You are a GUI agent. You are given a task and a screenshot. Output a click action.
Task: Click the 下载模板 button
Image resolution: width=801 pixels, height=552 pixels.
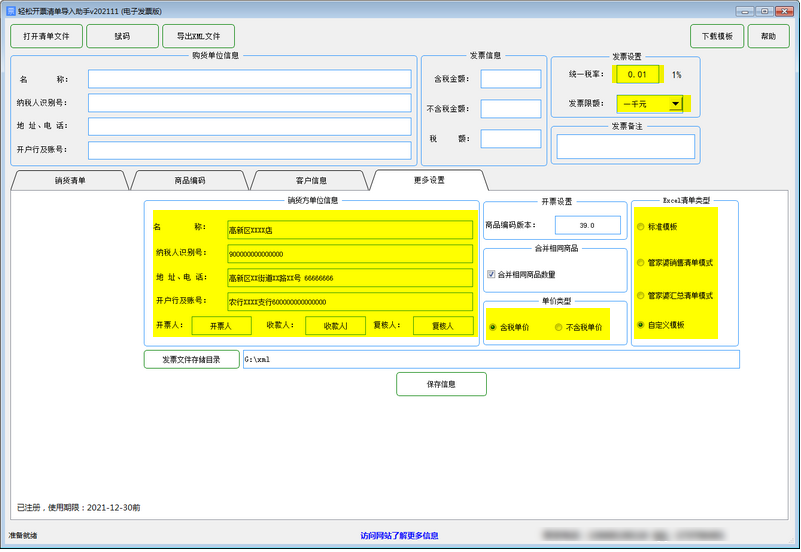[717, 36]
